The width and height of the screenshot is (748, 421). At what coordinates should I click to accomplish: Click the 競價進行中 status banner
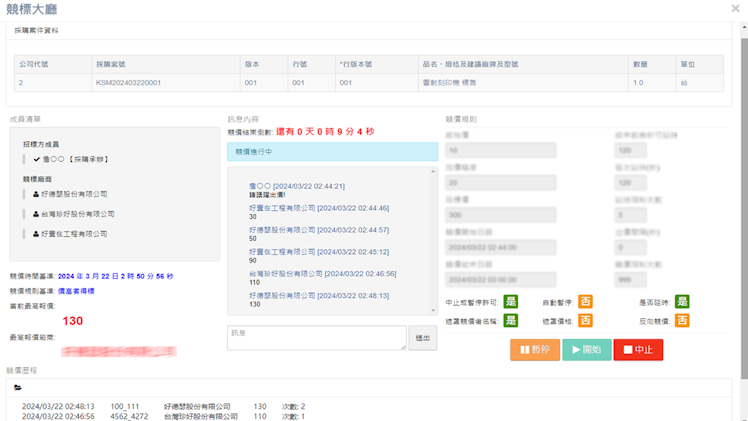[332, 152]
